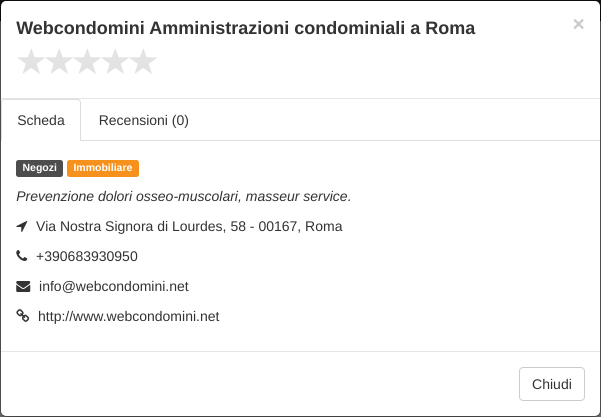Open the http://www.webcondomini.net link
Image resolution: width=601 pixels, height=417 pixels.
click(129, 317)
